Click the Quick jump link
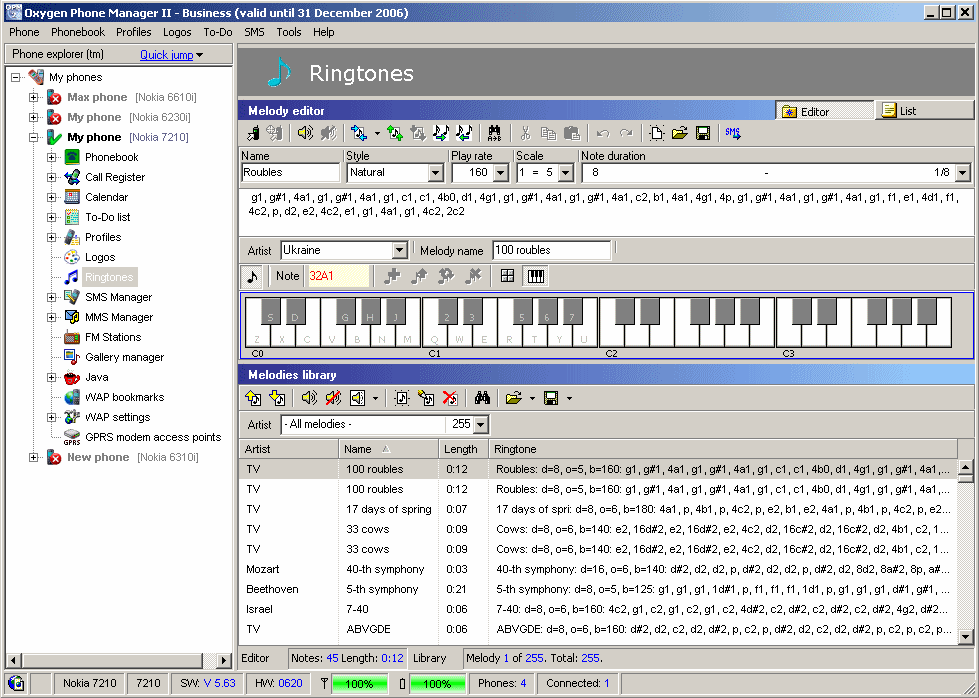 [x=166, y=55]
